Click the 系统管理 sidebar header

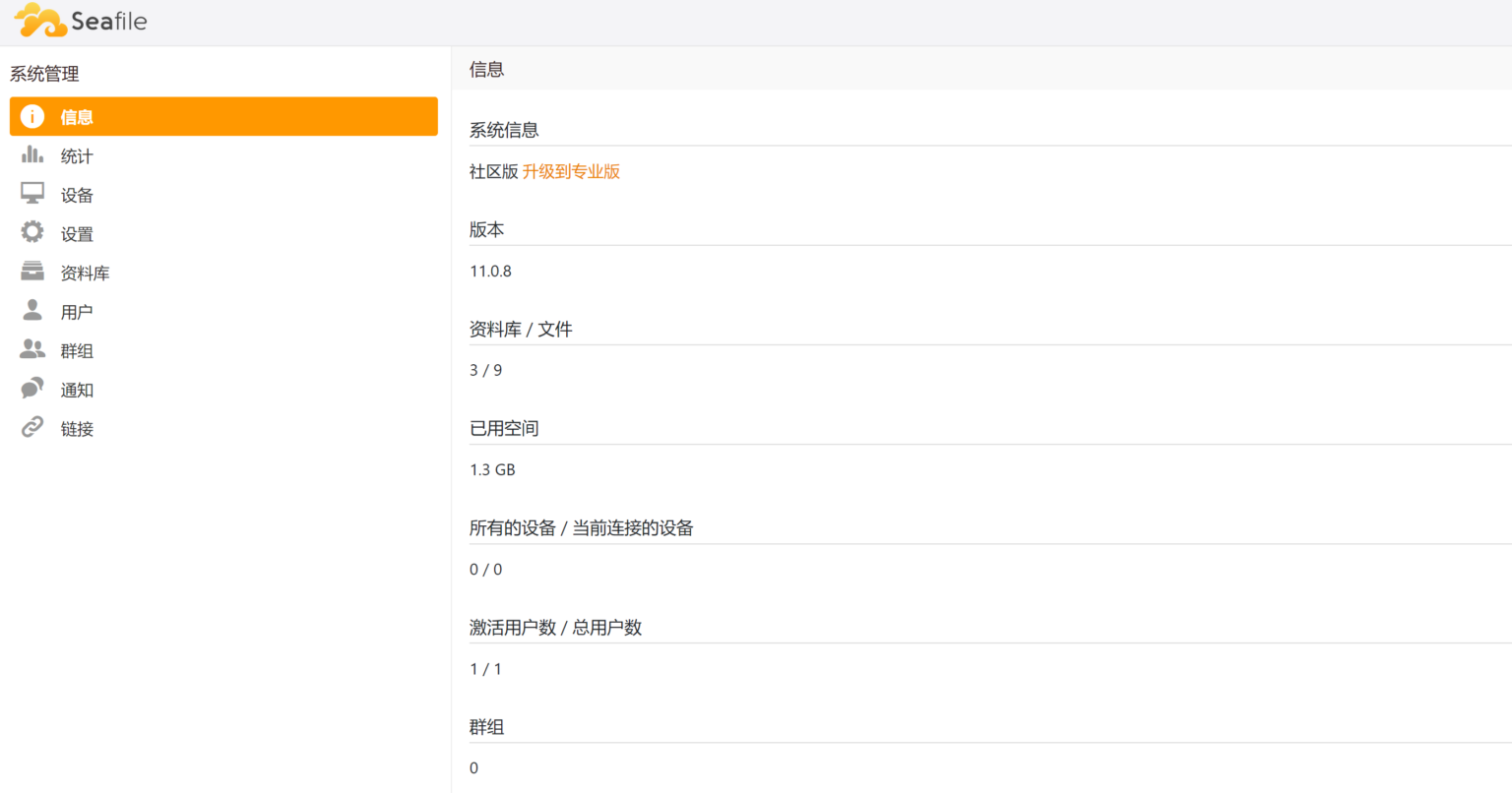(41, 74)
